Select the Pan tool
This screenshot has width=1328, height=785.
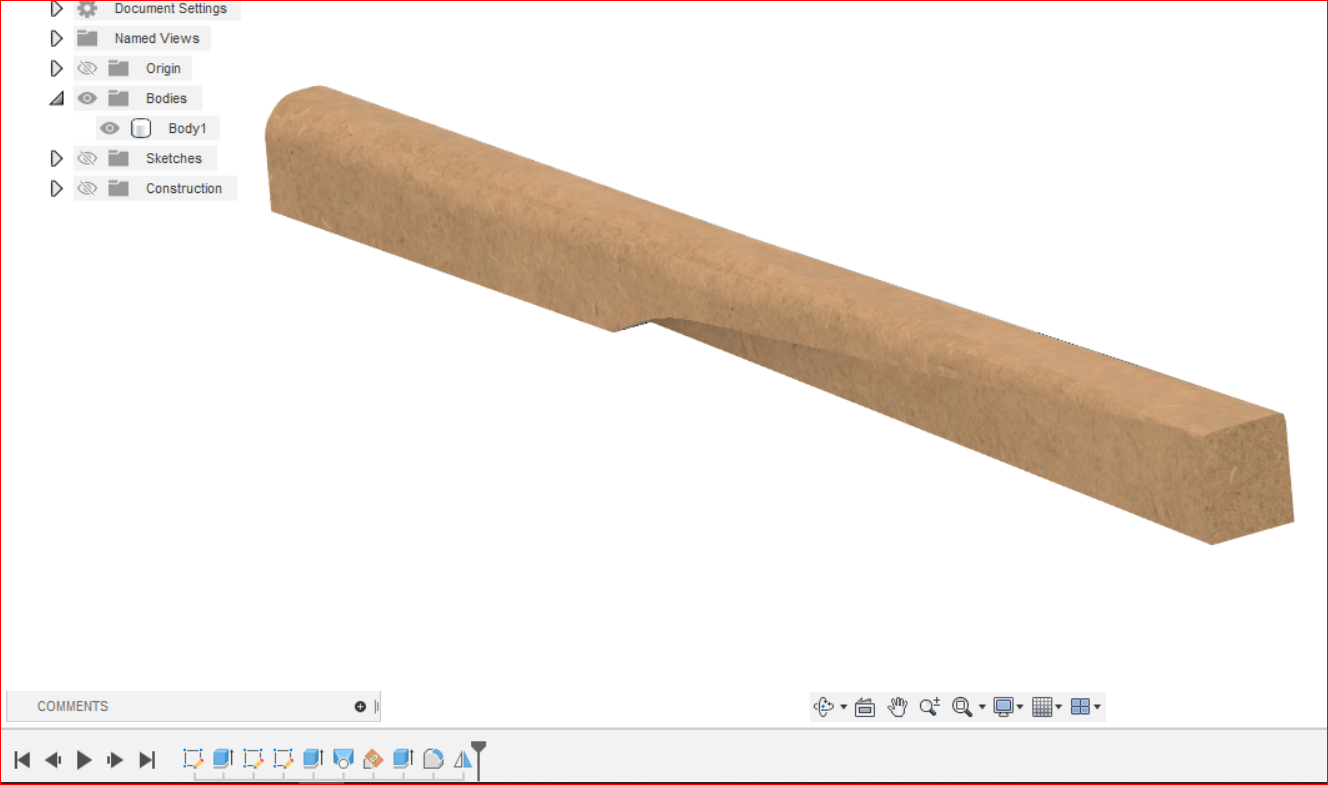[x=897, y=706]
